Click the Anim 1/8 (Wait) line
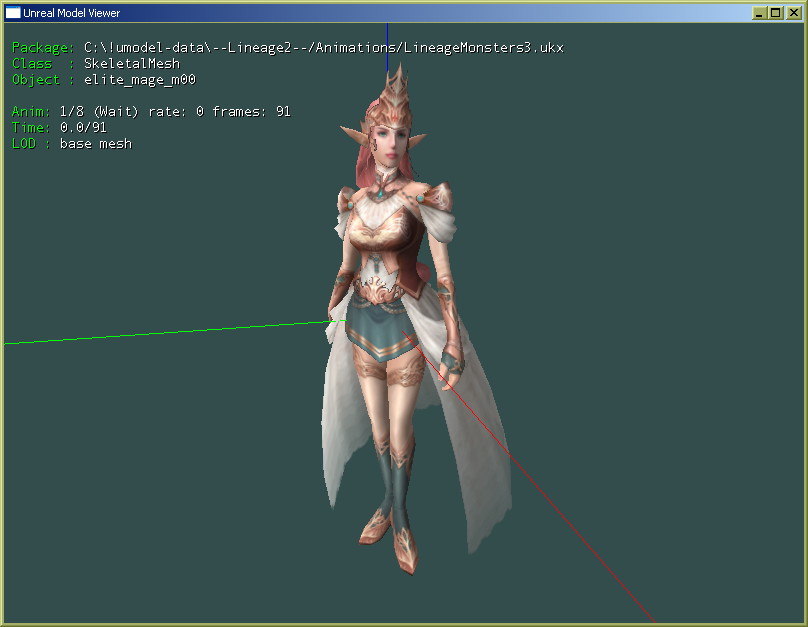The width and height of the screenshot is (808, 627). click(x=151, y=111)
